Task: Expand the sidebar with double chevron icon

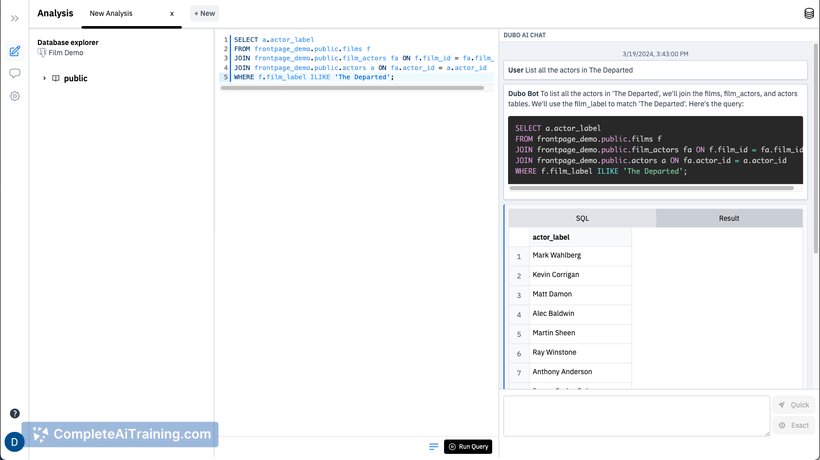Action: (15, 18)
